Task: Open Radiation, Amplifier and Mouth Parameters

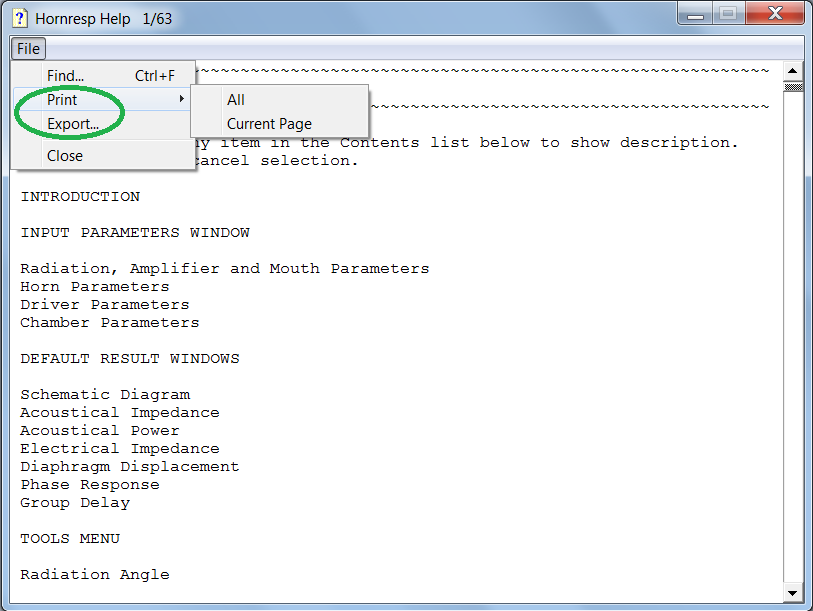Action: [225, 269]
